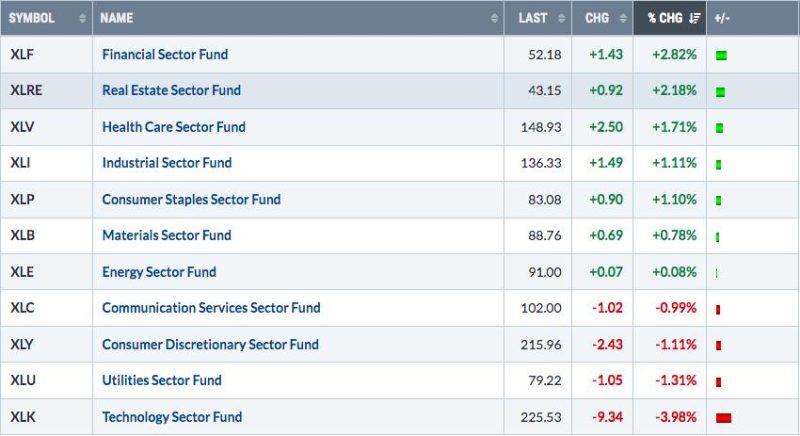This screenshot has height=436, width=800.
Task: Click the XLV red-free green performance bar
Action: pos(719,127)
